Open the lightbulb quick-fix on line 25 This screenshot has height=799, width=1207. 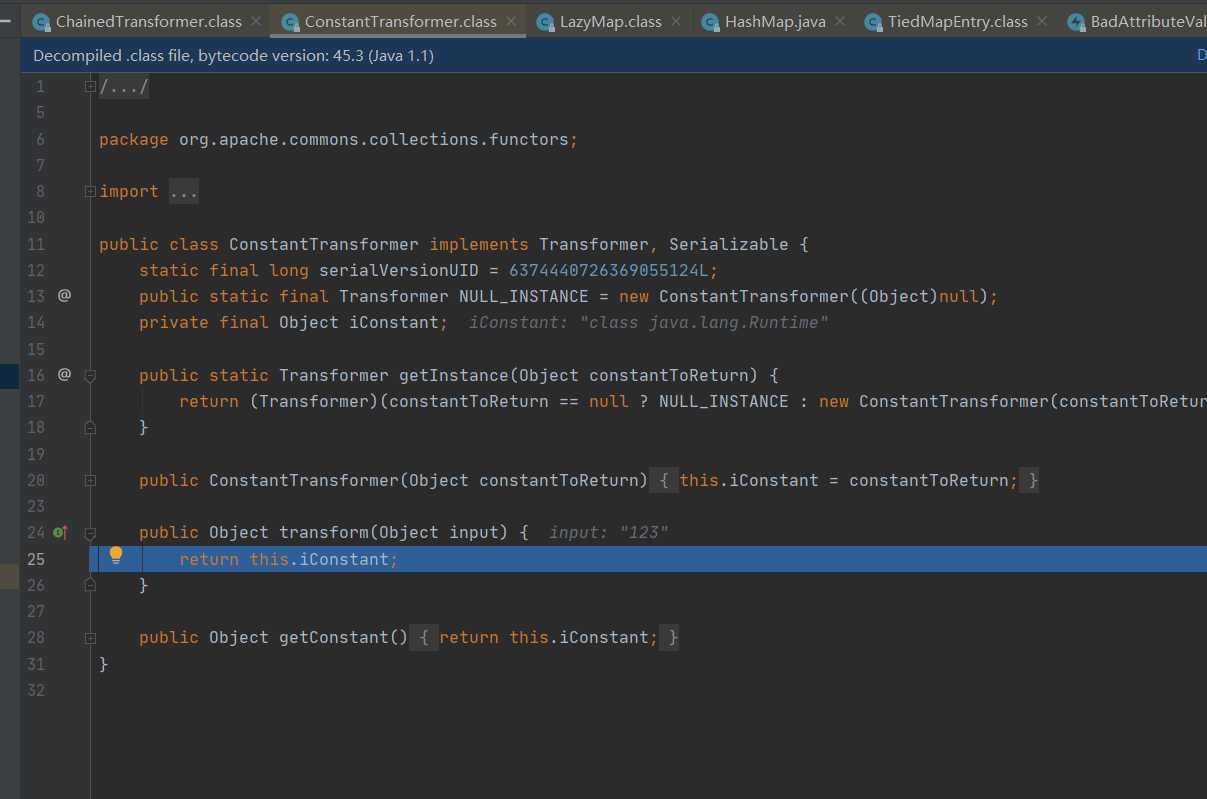click(116, 555)
